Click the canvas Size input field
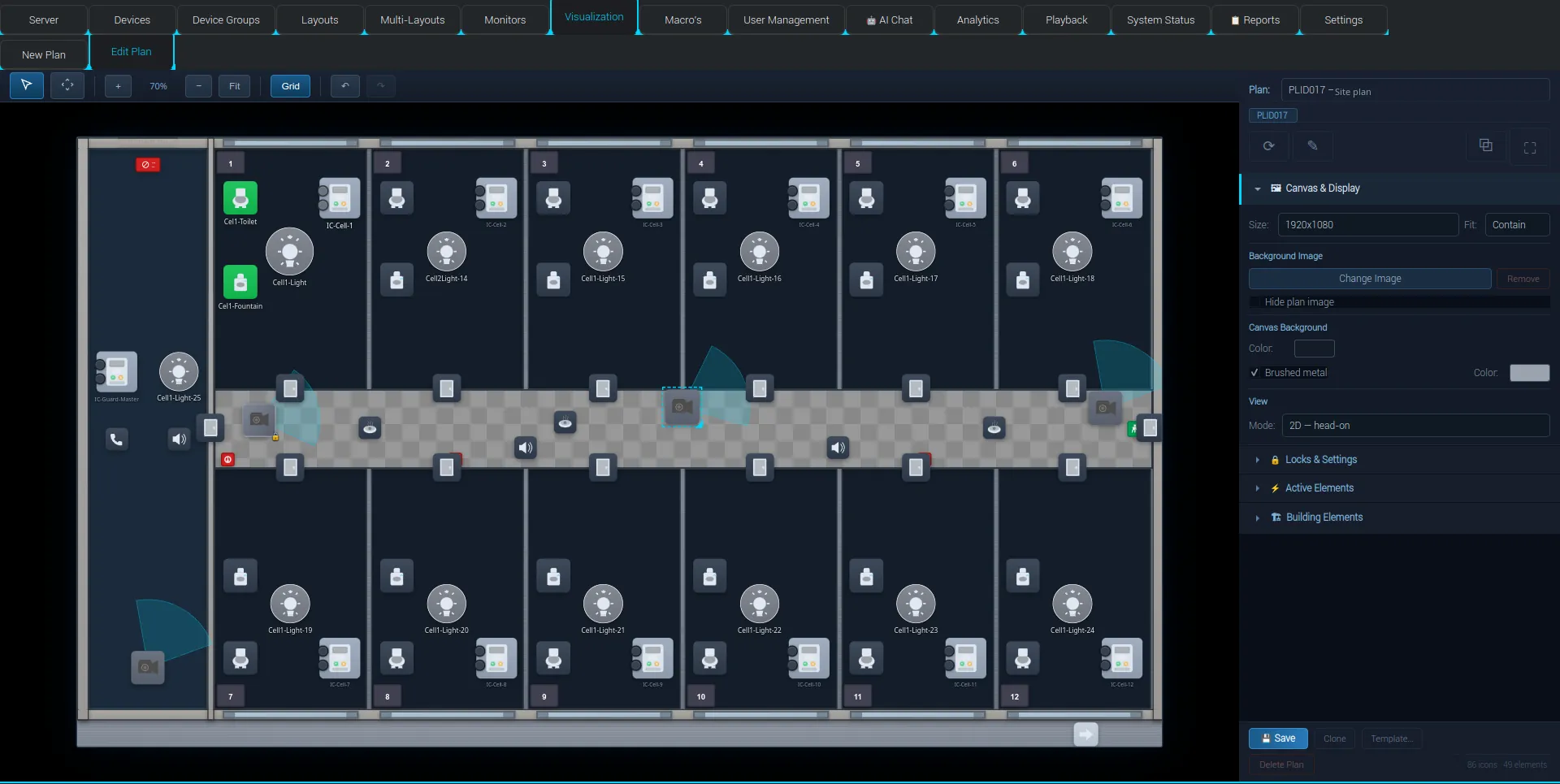This screenshot has width=1560, height=784. pyautogui.click(x=1368, y=225)
